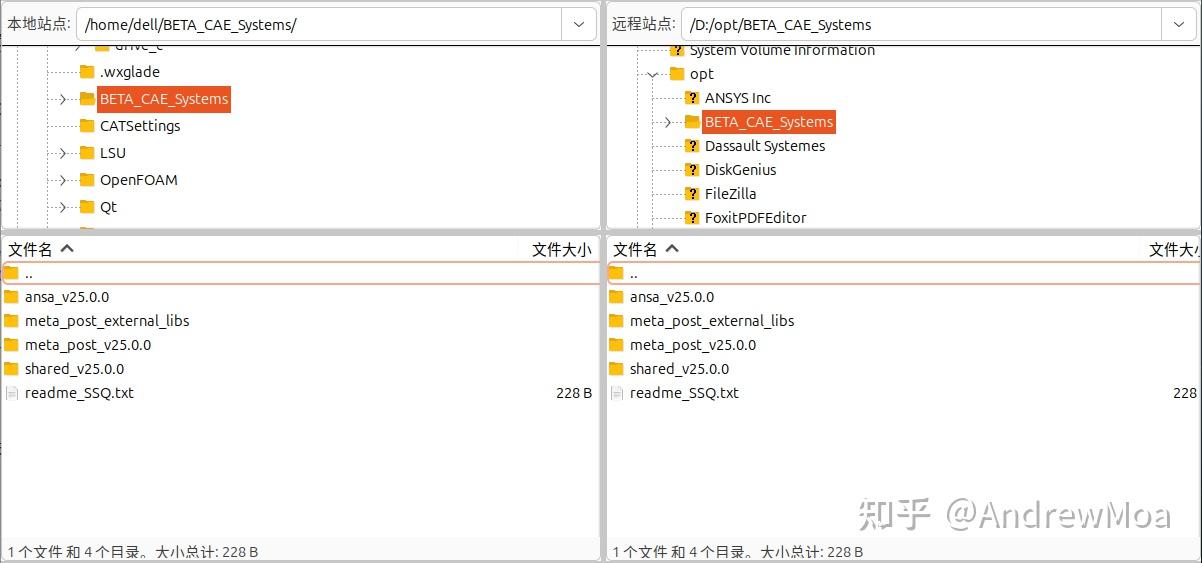Select DiskGenius in remote tree
1202x563 pixels.
pos(741,170)
